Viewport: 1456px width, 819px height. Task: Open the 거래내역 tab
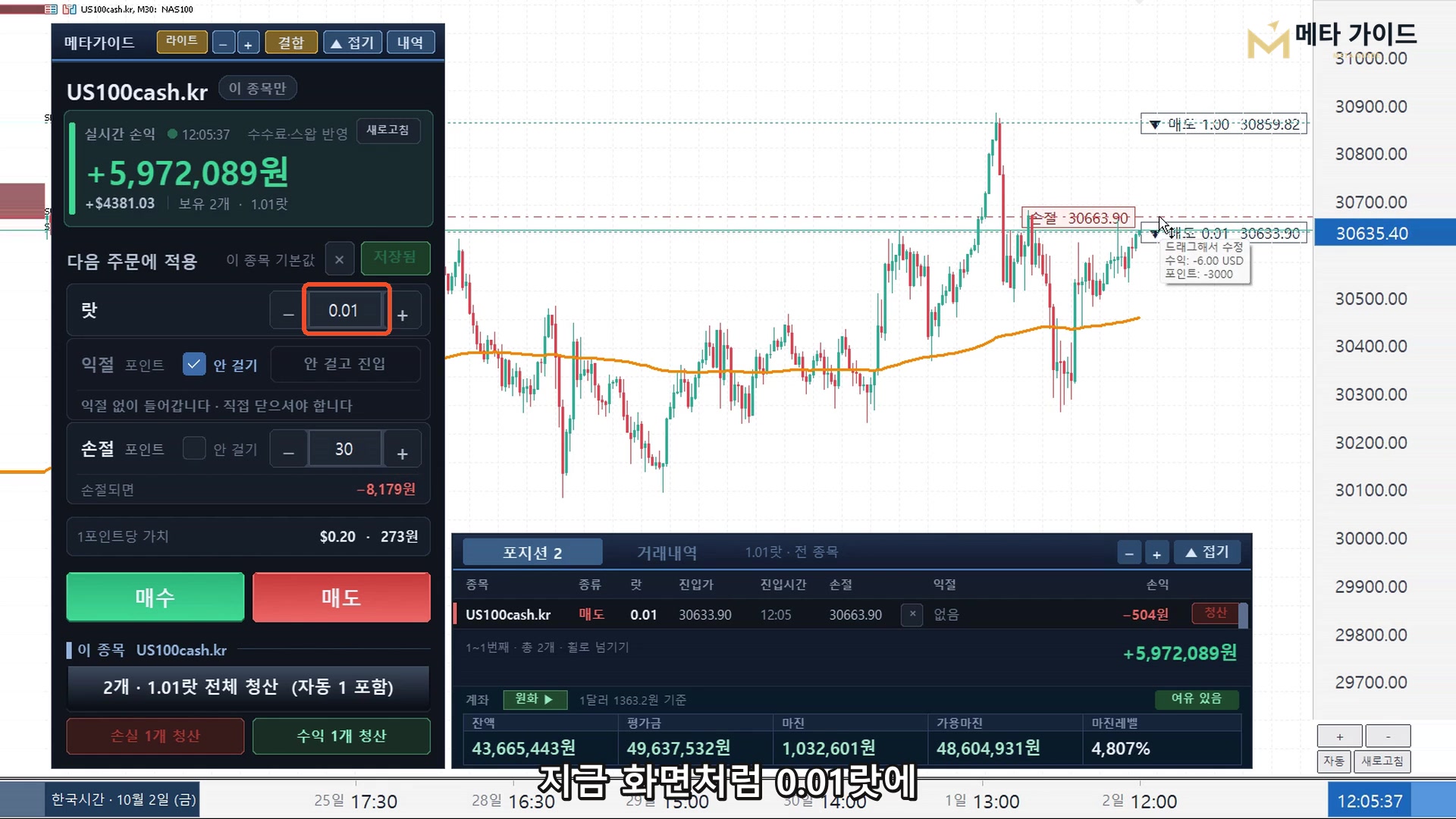pyautogui.click(x=667, y=553)
